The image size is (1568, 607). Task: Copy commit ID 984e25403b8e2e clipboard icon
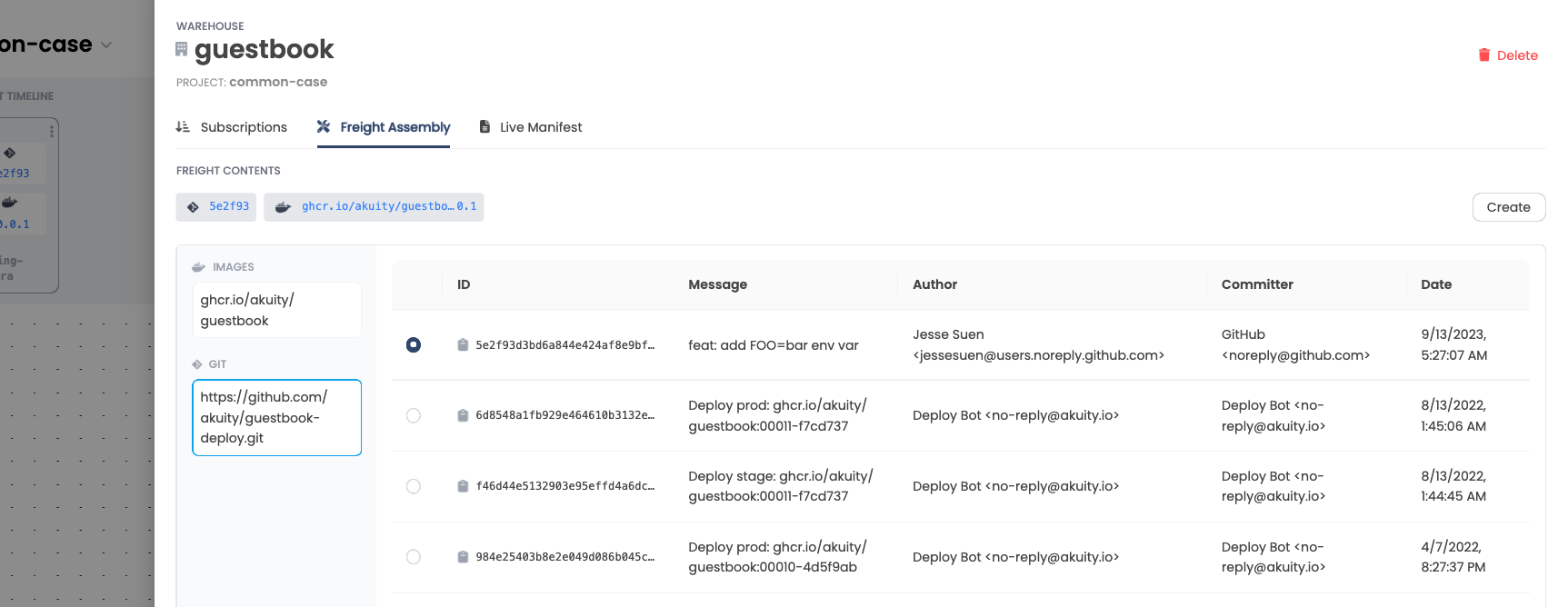tap(463, 557)
